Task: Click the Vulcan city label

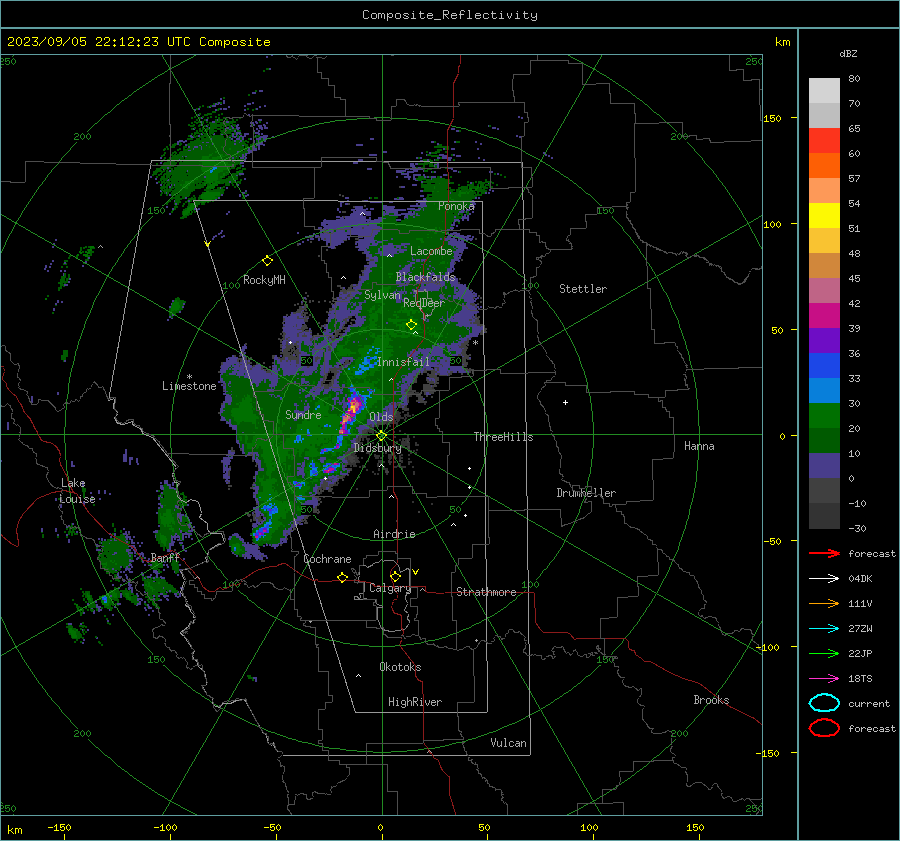Action: pyautogui.click(x=508, y=743)
